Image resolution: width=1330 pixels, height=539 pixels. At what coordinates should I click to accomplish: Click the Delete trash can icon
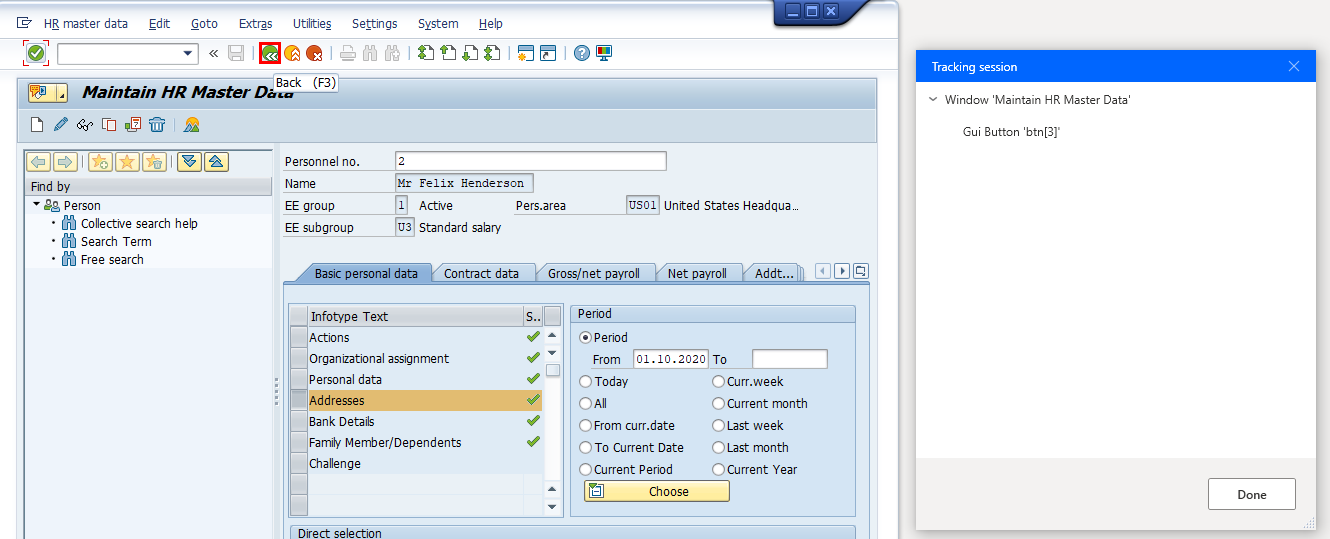(157, 124)
